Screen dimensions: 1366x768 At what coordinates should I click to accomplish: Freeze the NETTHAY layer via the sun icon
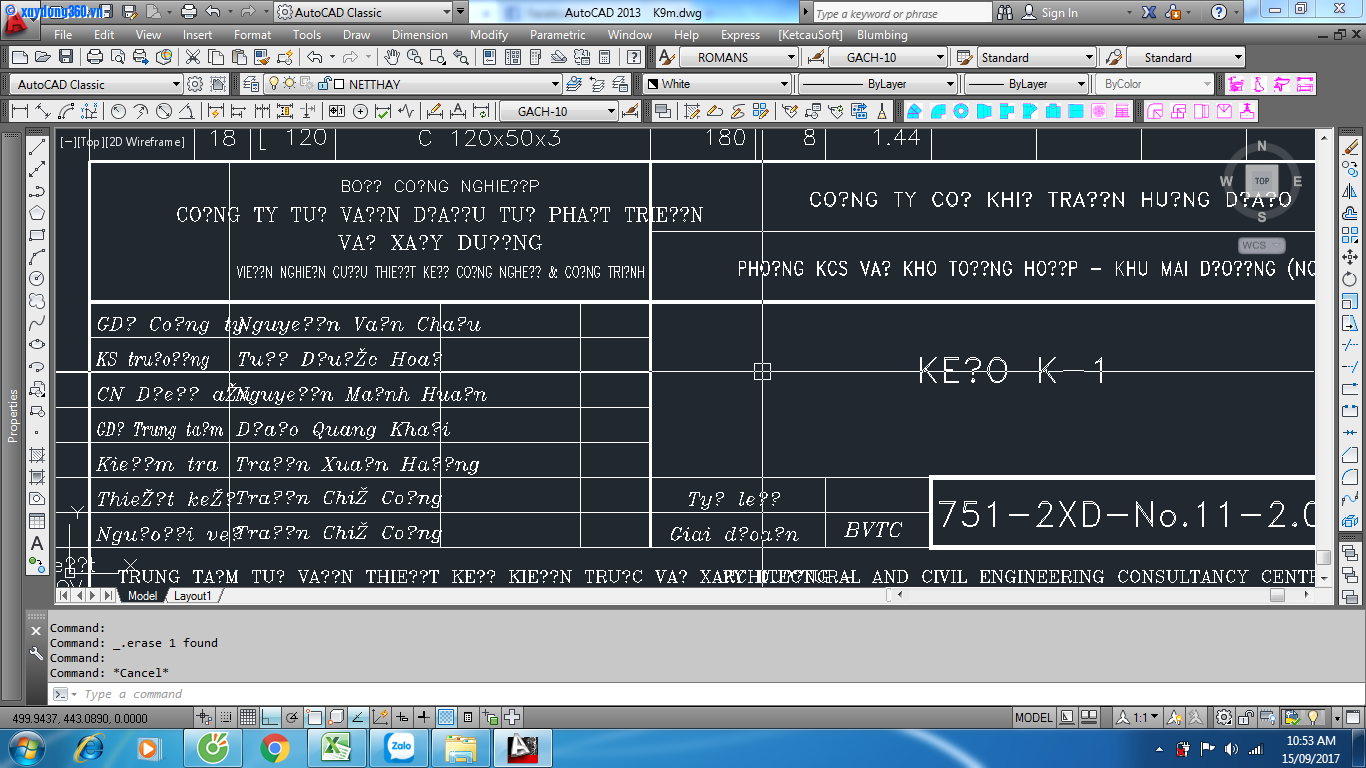click(x=289, y=84)
